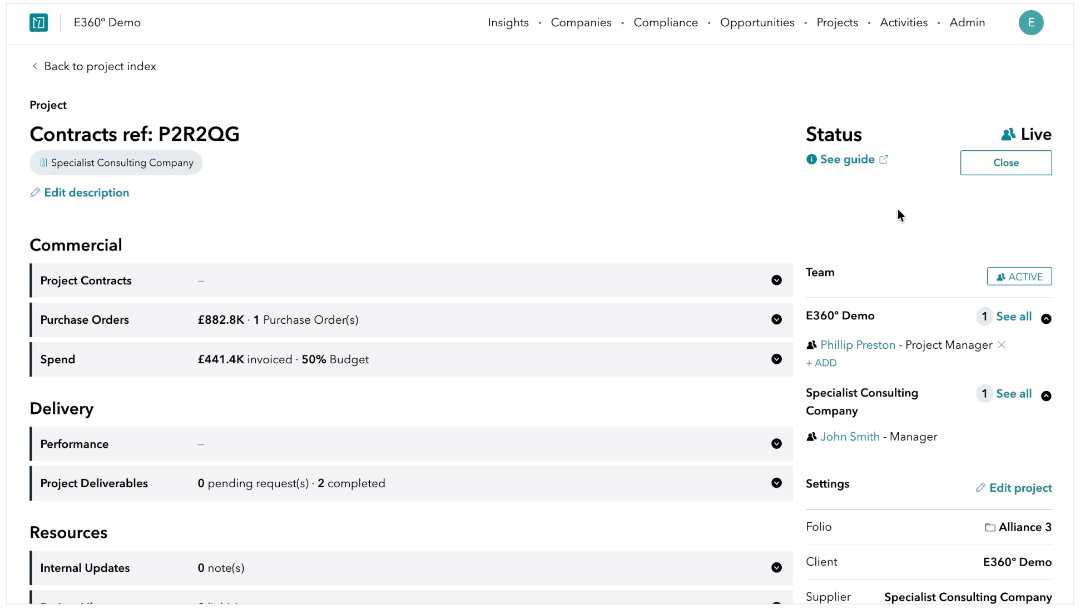
Task: Click the 0 note(s) text
Action: (220, 568)
